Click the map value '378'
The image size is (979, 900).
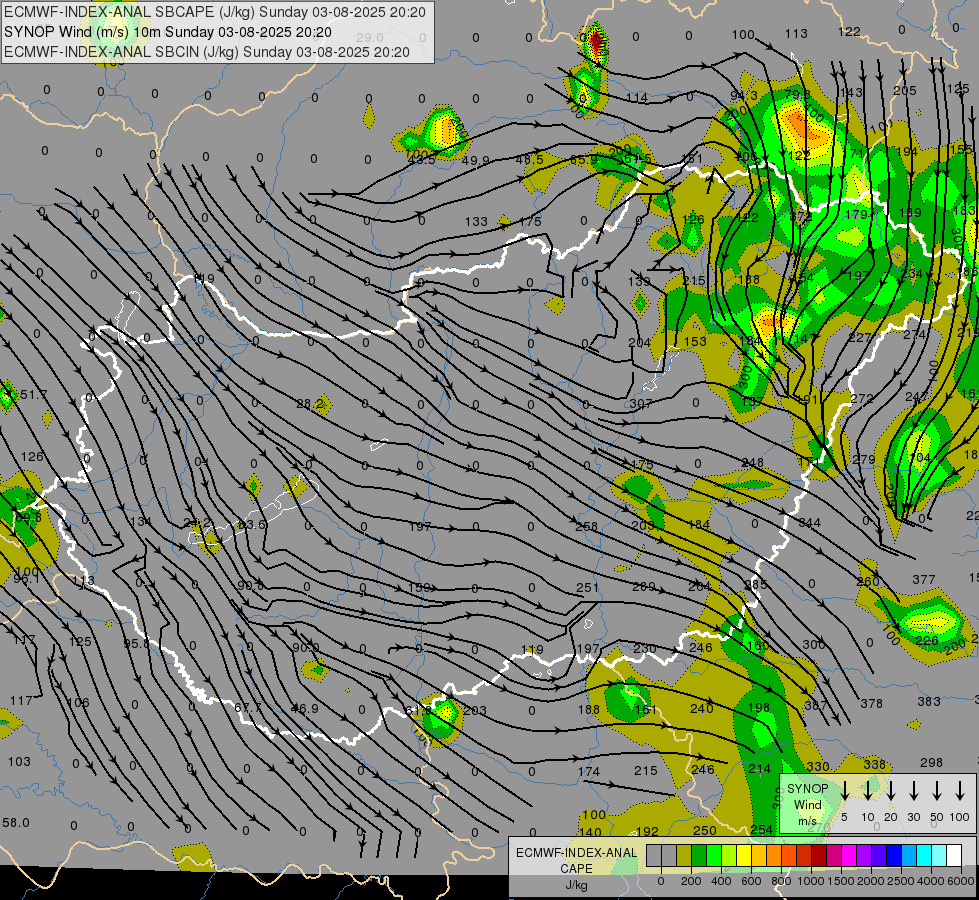click(x=872, y=703)
